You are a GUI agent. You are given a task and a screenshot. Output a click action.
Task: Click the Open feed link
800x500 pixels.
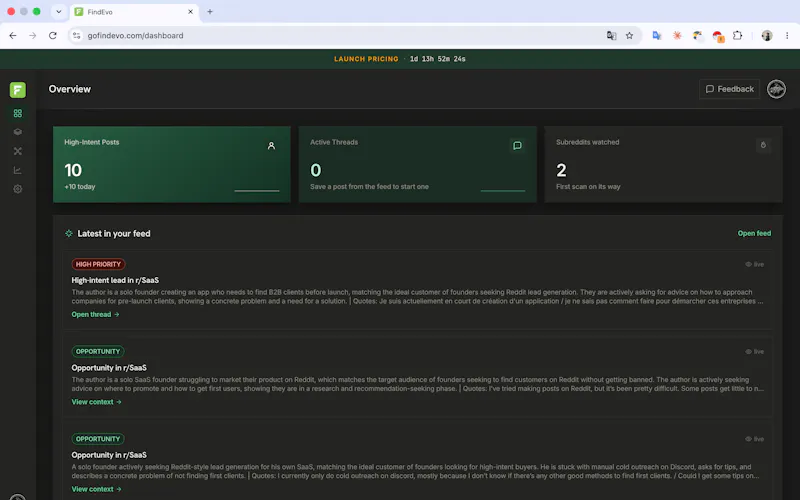754,233
